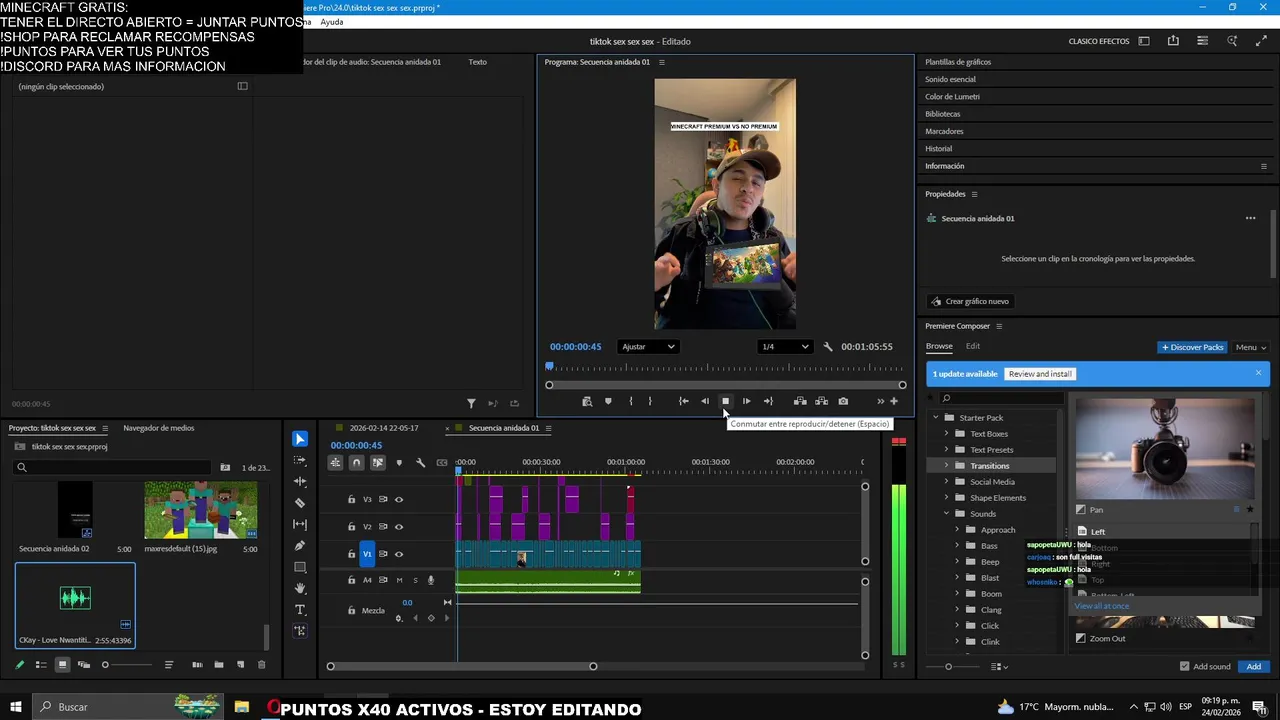1280x720 pixels.
Task: Select the Slip tool
Action: [300, 524]
